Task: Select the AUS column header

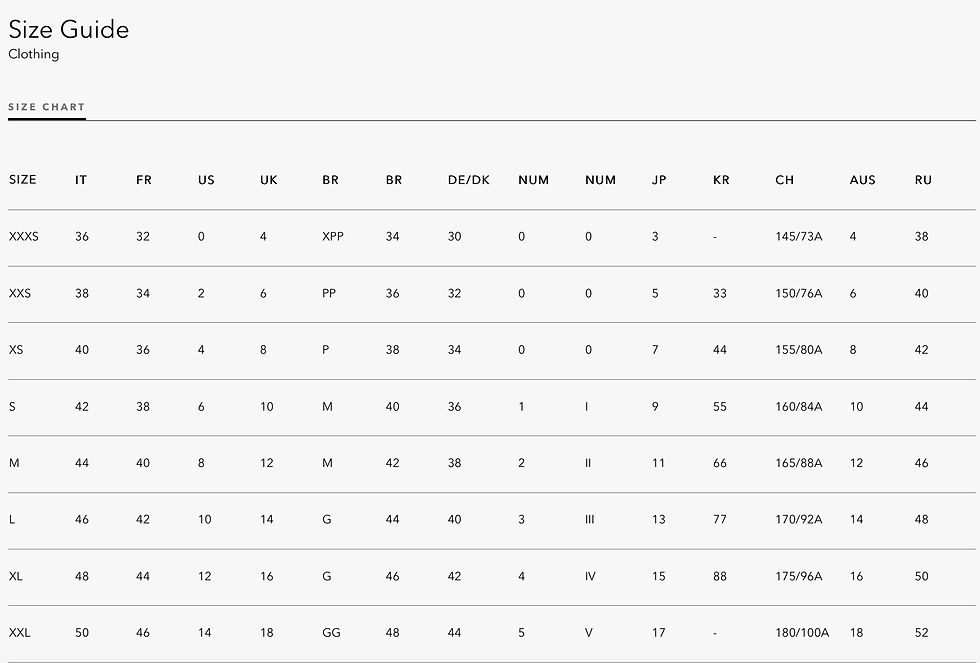Action: pyautogui.click(x=862, y=180)
